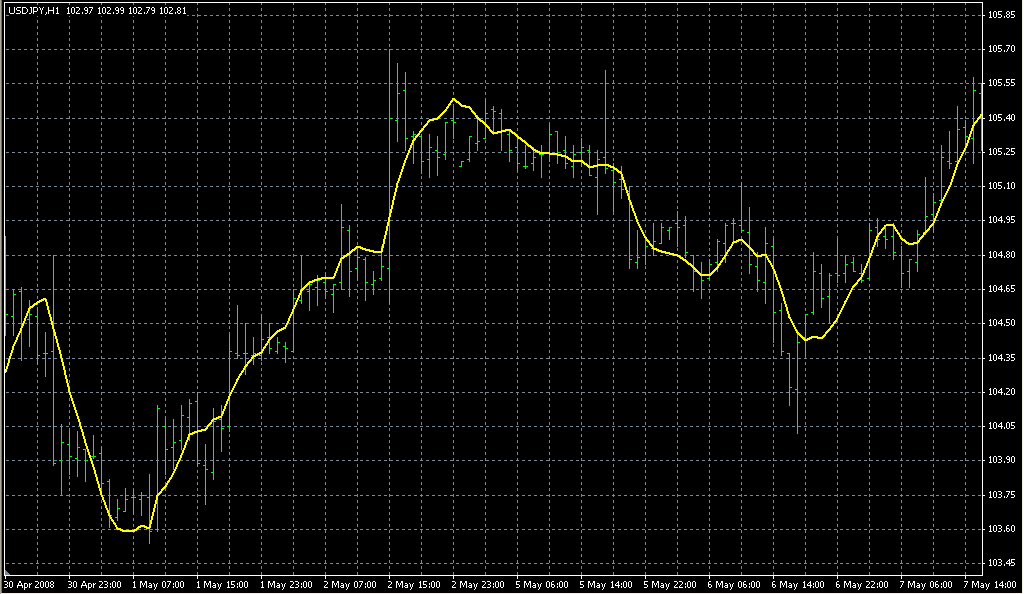Click the 104.50 price axis label
This screenshot has height=594, width=1024.
pos(1001,323)
